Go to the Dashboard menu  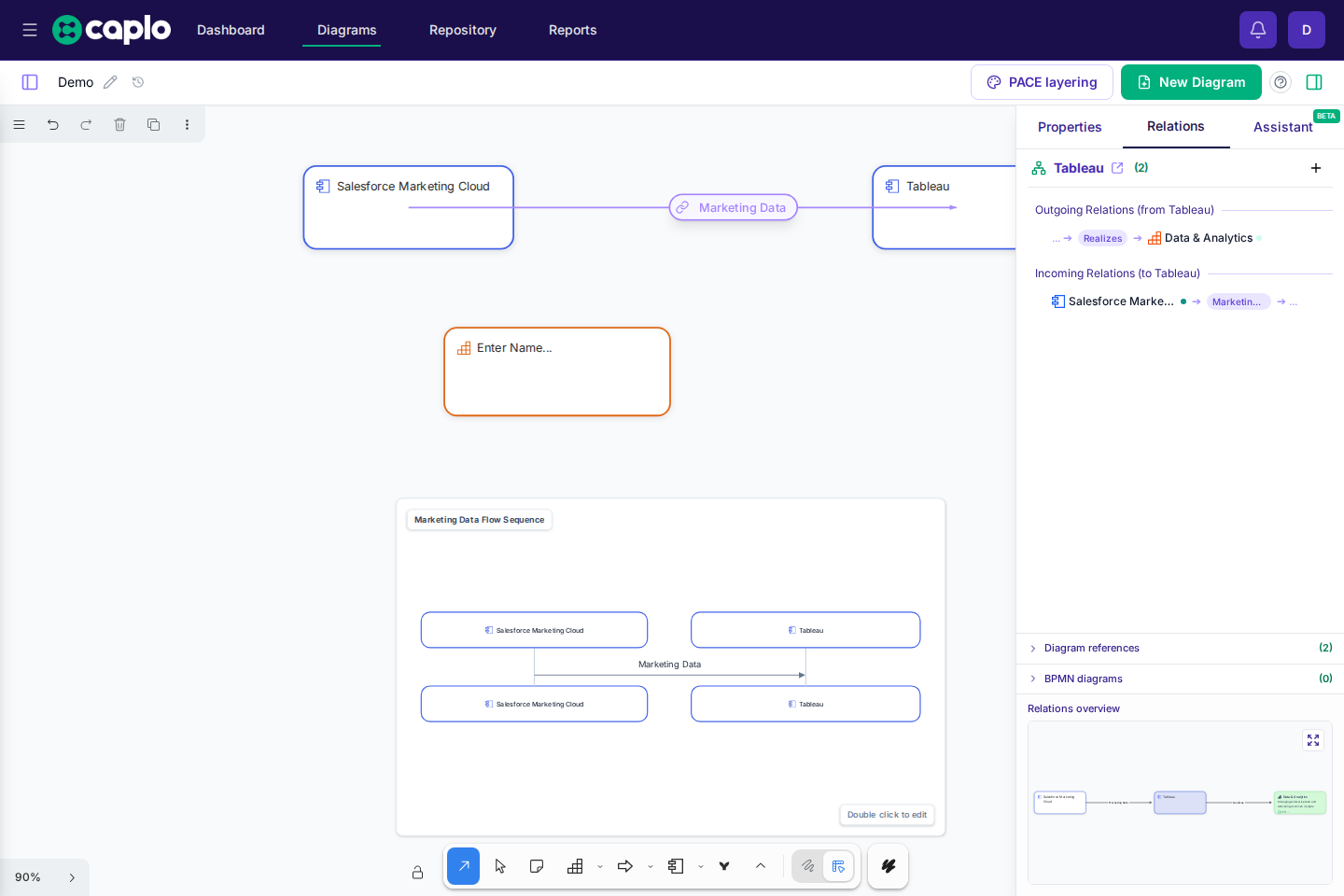(x=231, y=30)
